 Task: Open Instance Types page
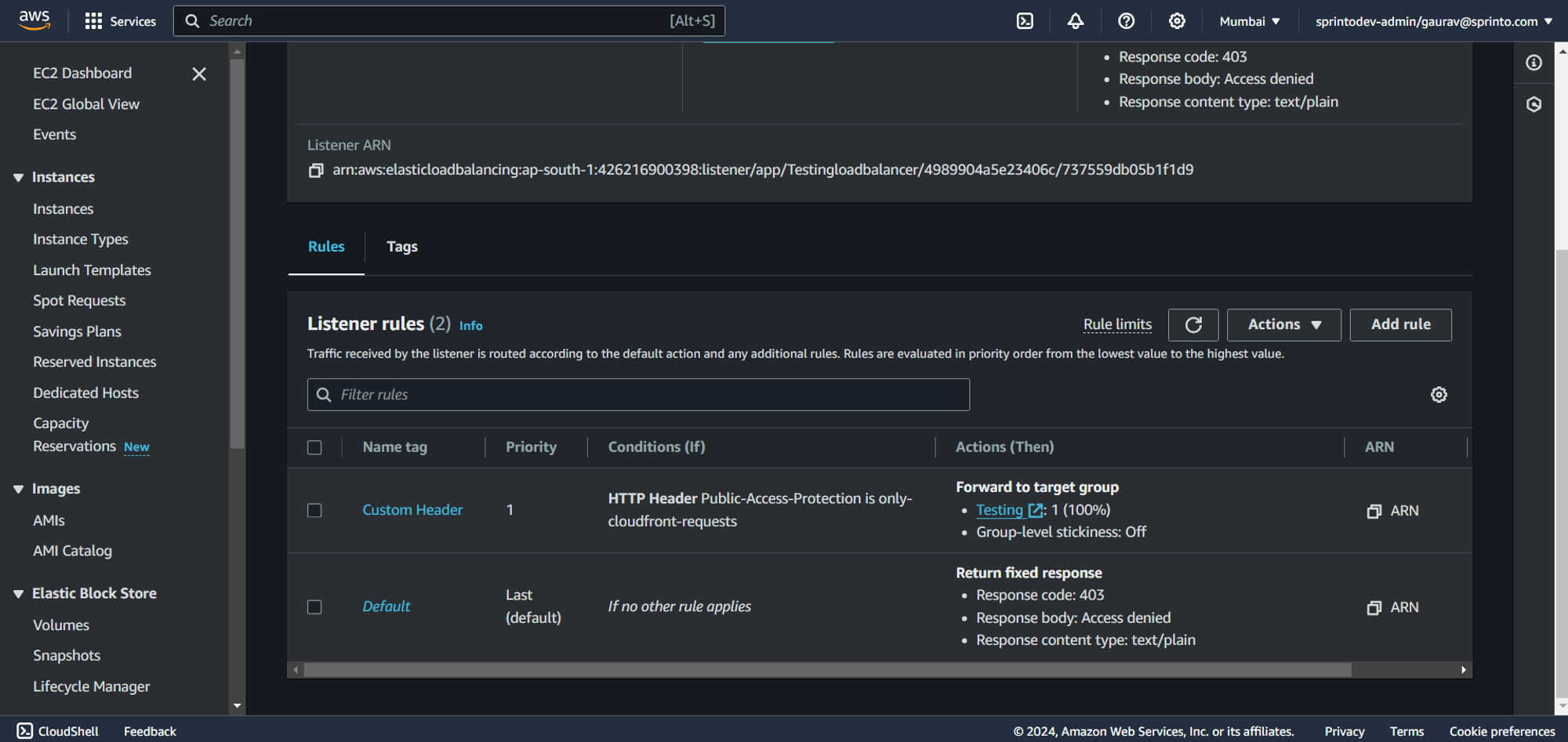tap(81, 240)
